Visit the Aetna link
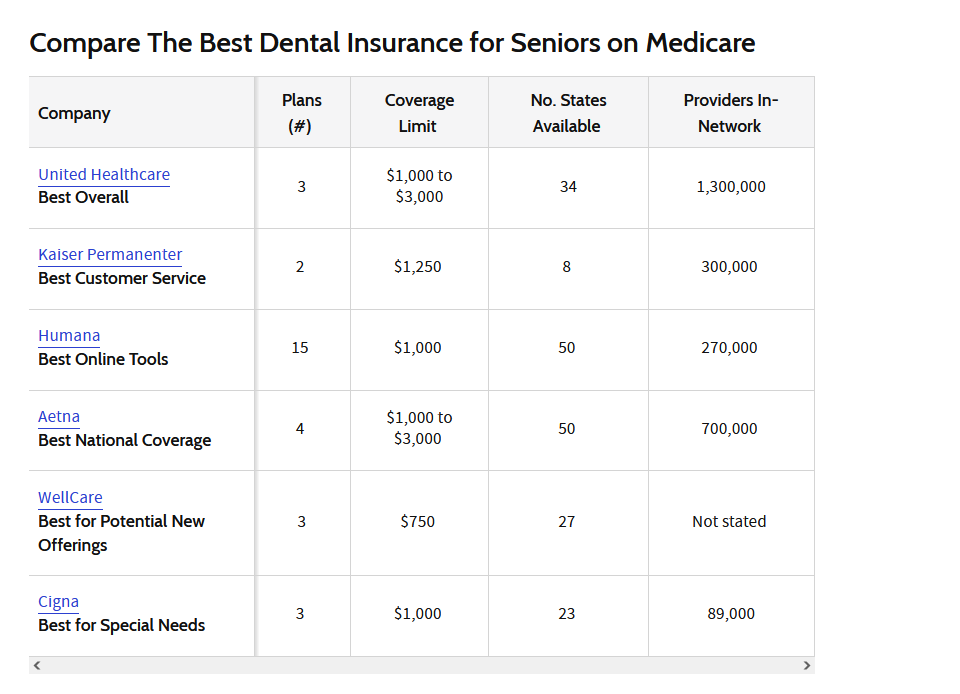 tap(59, 417)
